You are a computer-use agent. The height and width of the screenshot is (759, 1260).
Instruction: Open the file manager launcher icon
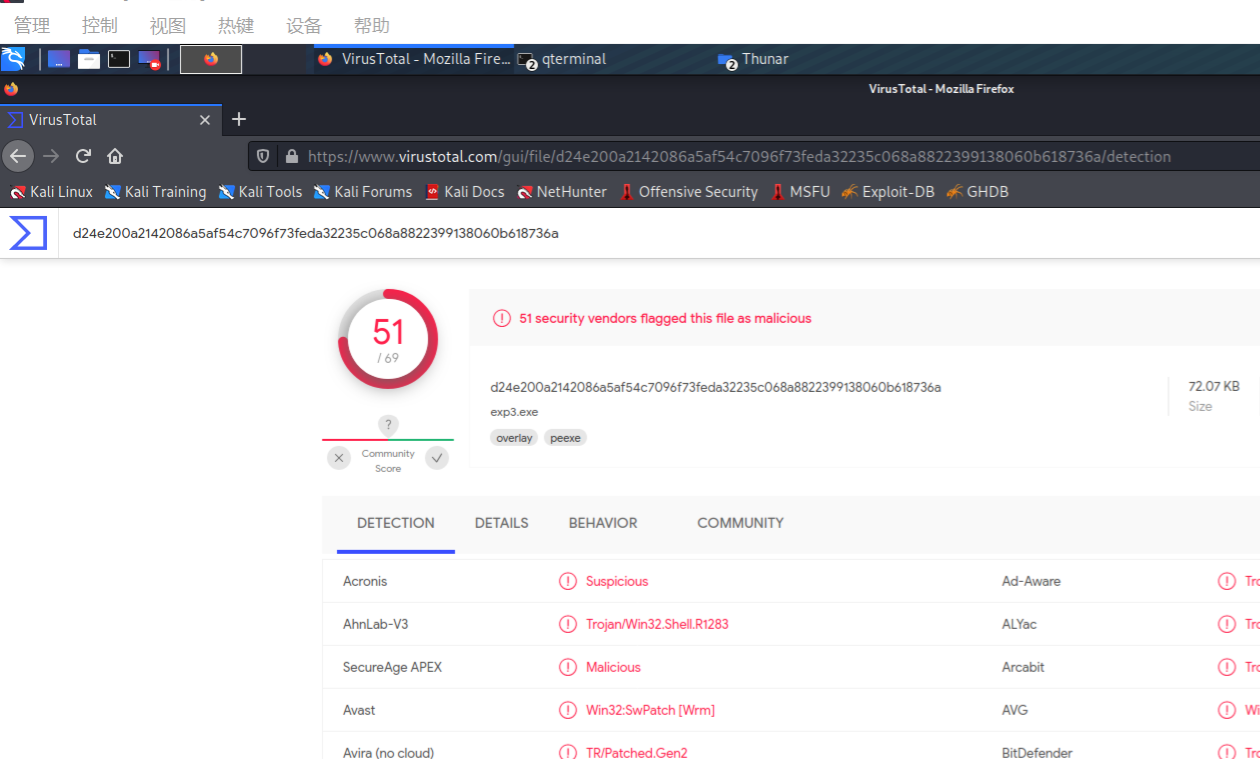click(x=89, y=59)
